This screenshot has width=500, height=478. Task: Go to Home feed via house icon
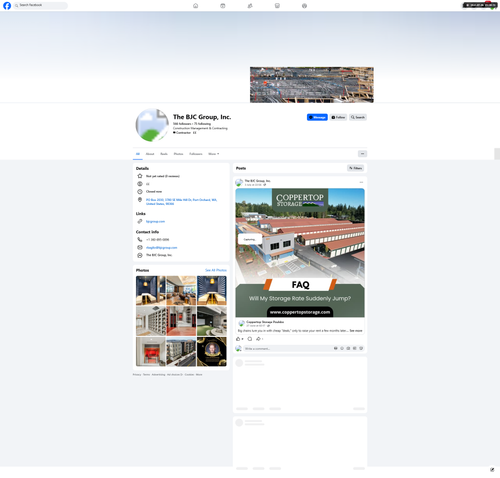[196, 6]
